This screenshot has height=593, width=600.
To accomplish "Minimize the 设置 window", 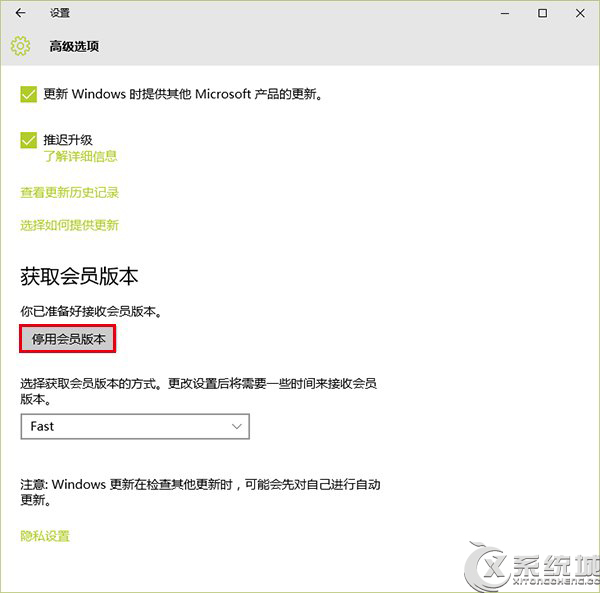I will pyautogui.click(x=505, y=13).
